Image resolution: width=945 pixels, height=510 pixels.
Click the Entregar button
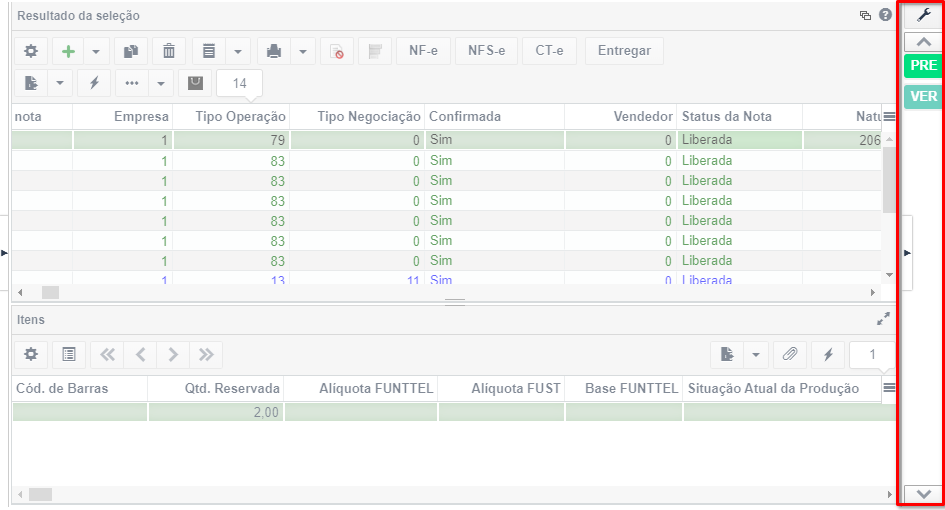[624, 51]
